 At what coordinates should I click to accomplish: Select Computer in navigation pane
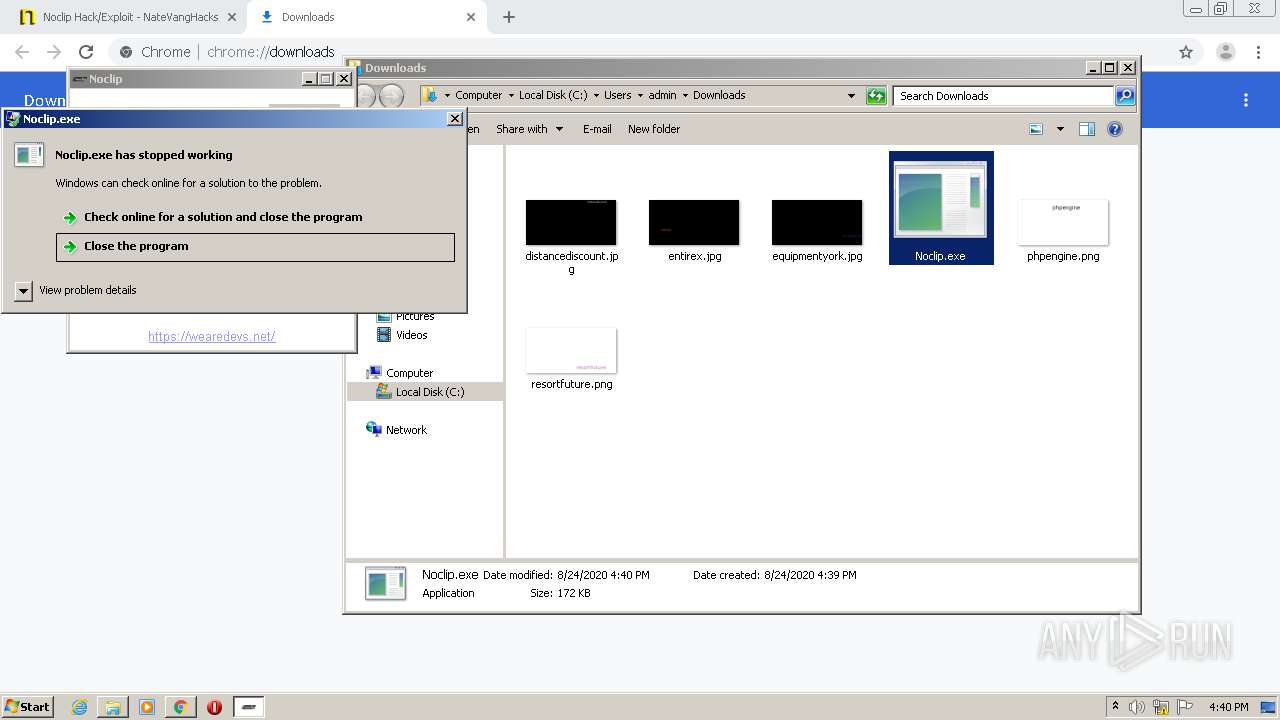point(400,373)
